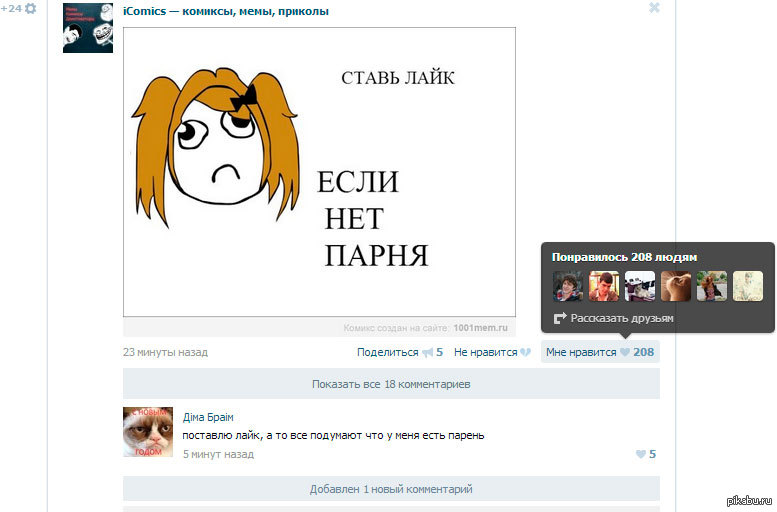Click the 208 likes counter
The image size is (777, 512).
pos(643,352)
